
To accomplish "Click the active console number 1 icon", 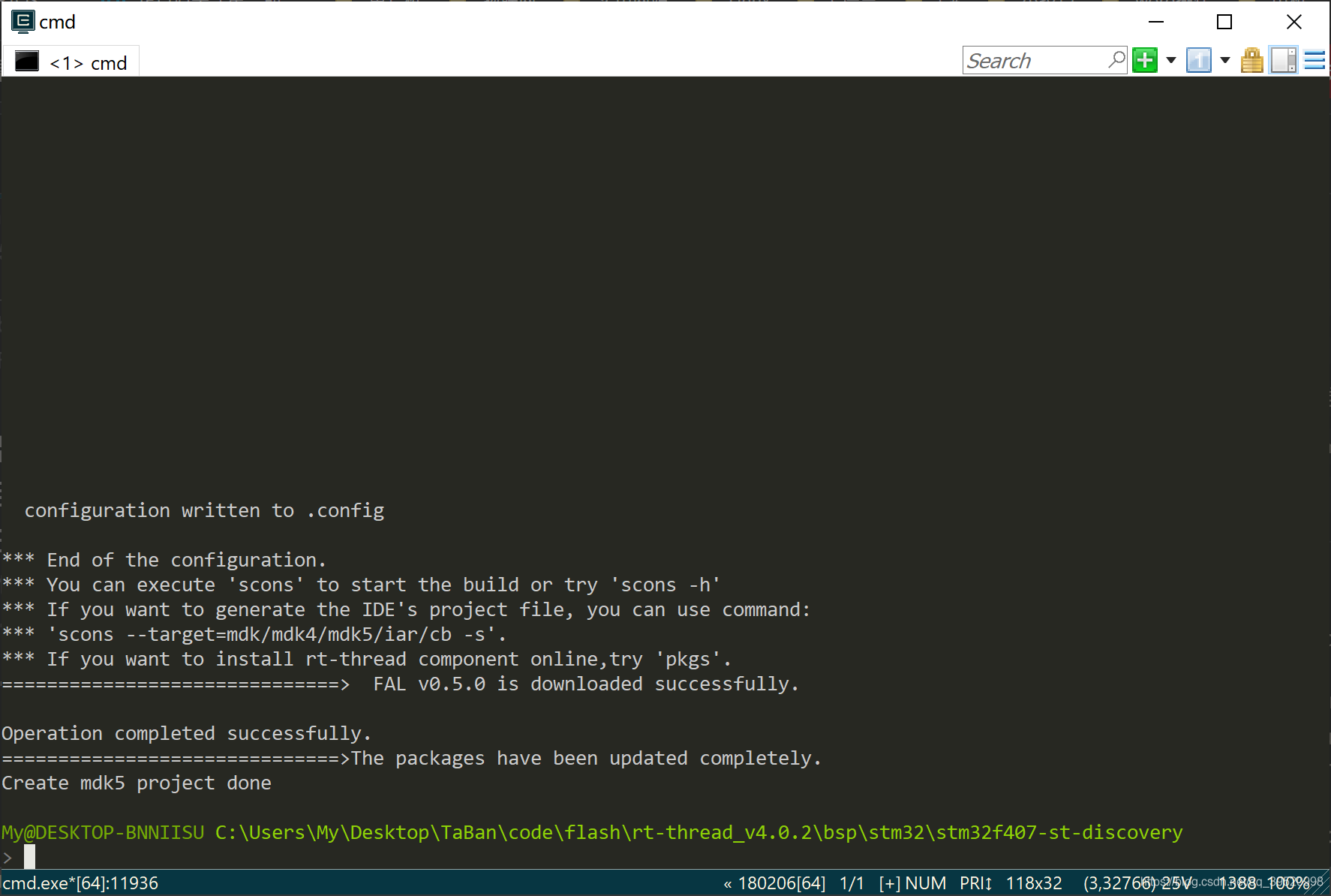I will tap(1199, 60).
